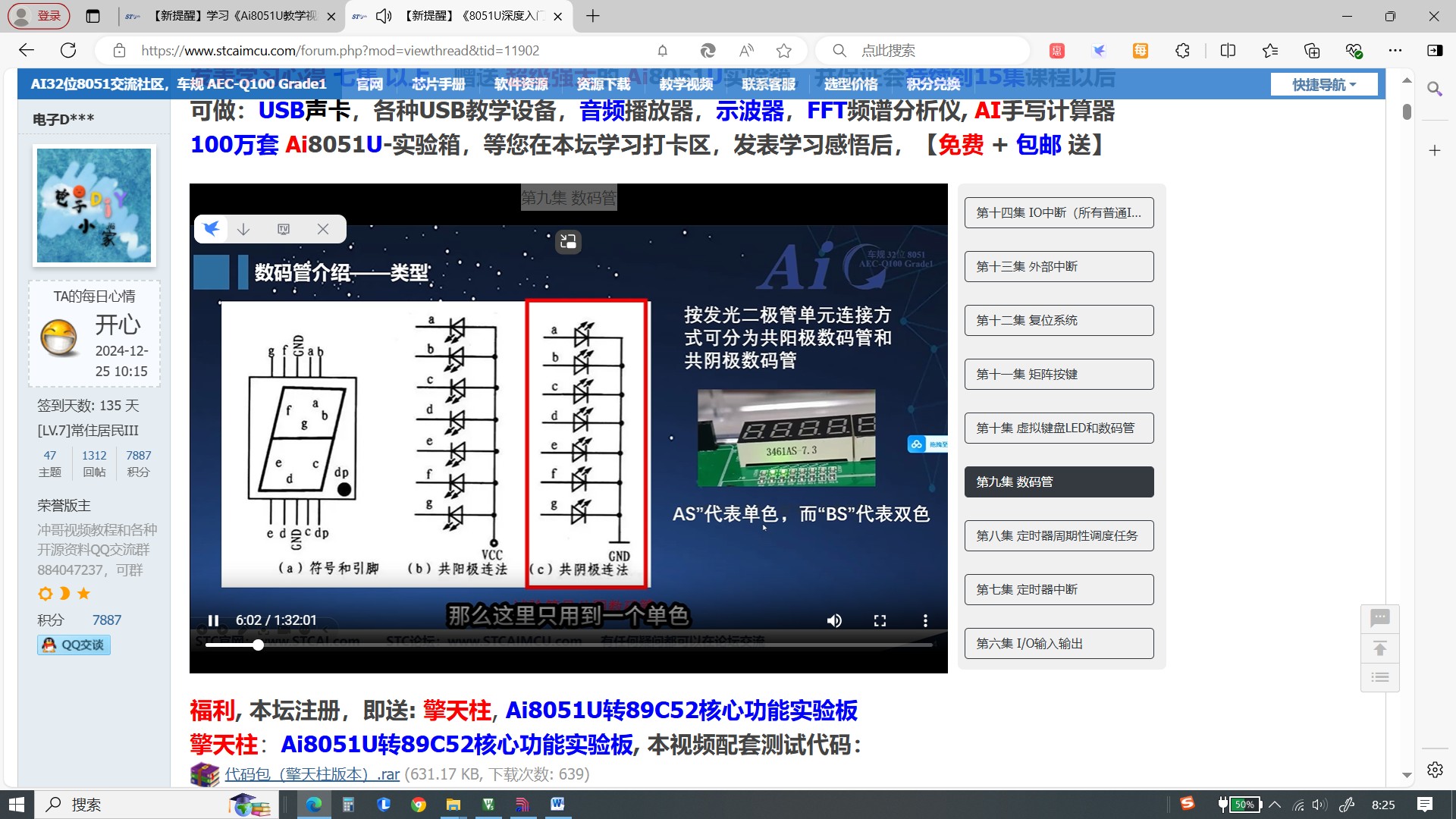Viewport: 1456px width, 819px height.
Task: Click the Read aloud icon
Action: click(x=746, y=51)
